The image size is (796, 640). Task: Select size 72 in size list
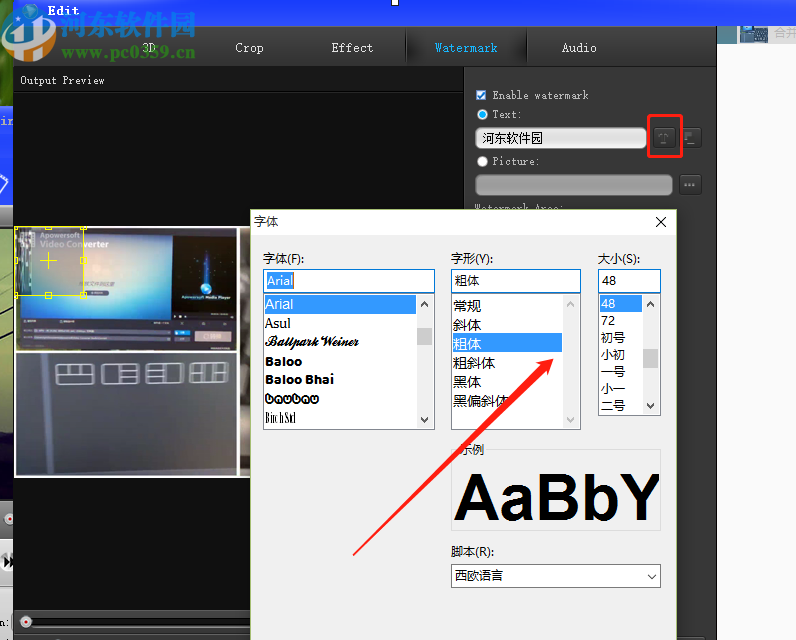pos(620,321)
